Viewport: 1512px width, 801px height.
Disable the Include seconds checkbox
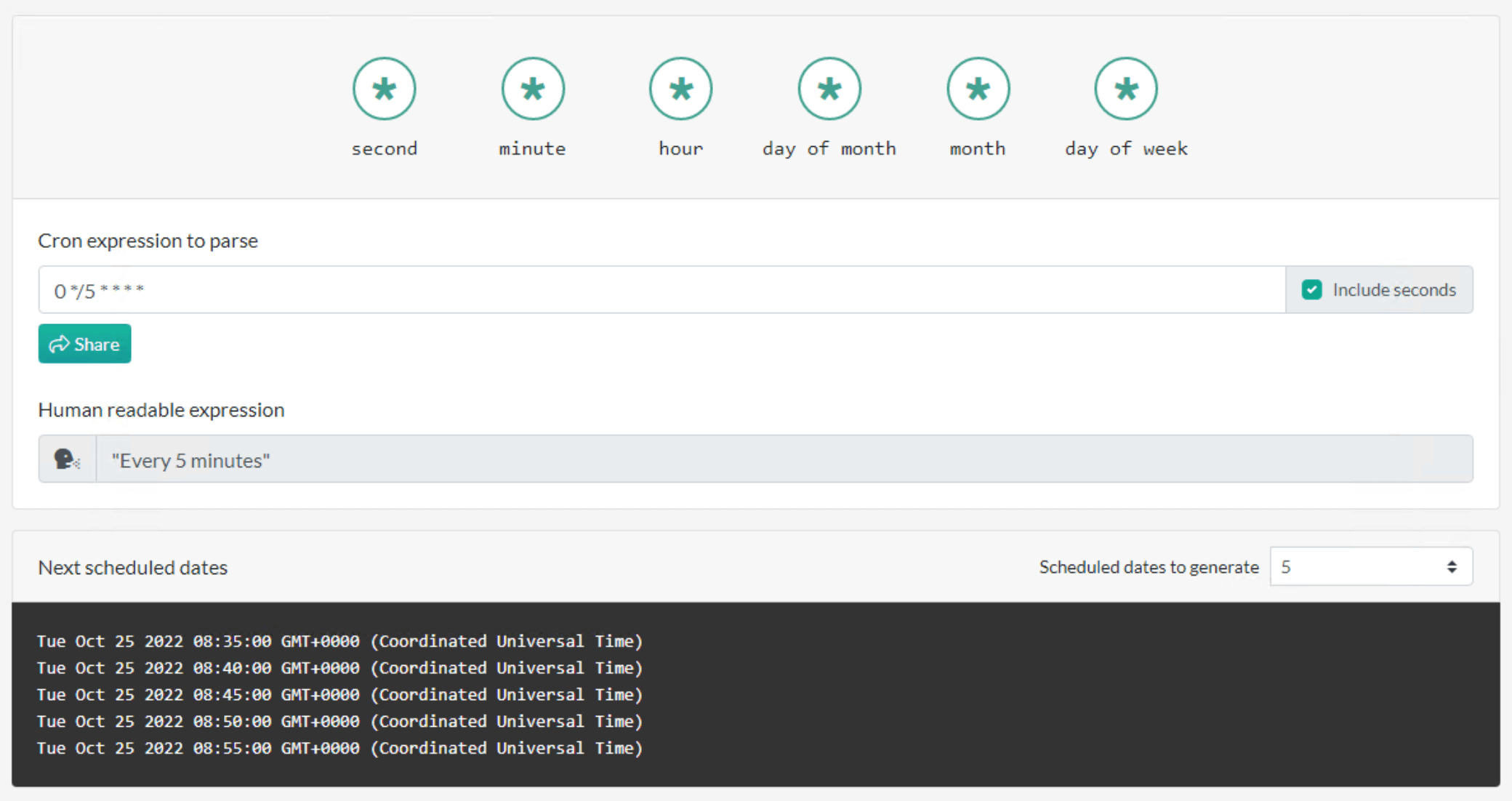coord(1311,289)
